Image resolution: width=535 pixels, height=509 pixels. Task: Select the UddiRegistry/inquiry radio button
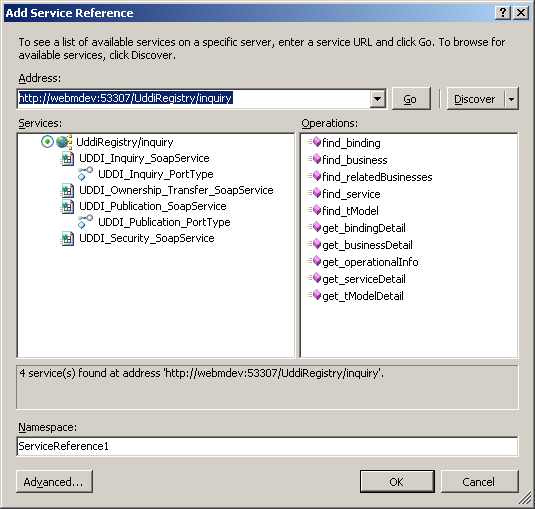tap(47, 142)
